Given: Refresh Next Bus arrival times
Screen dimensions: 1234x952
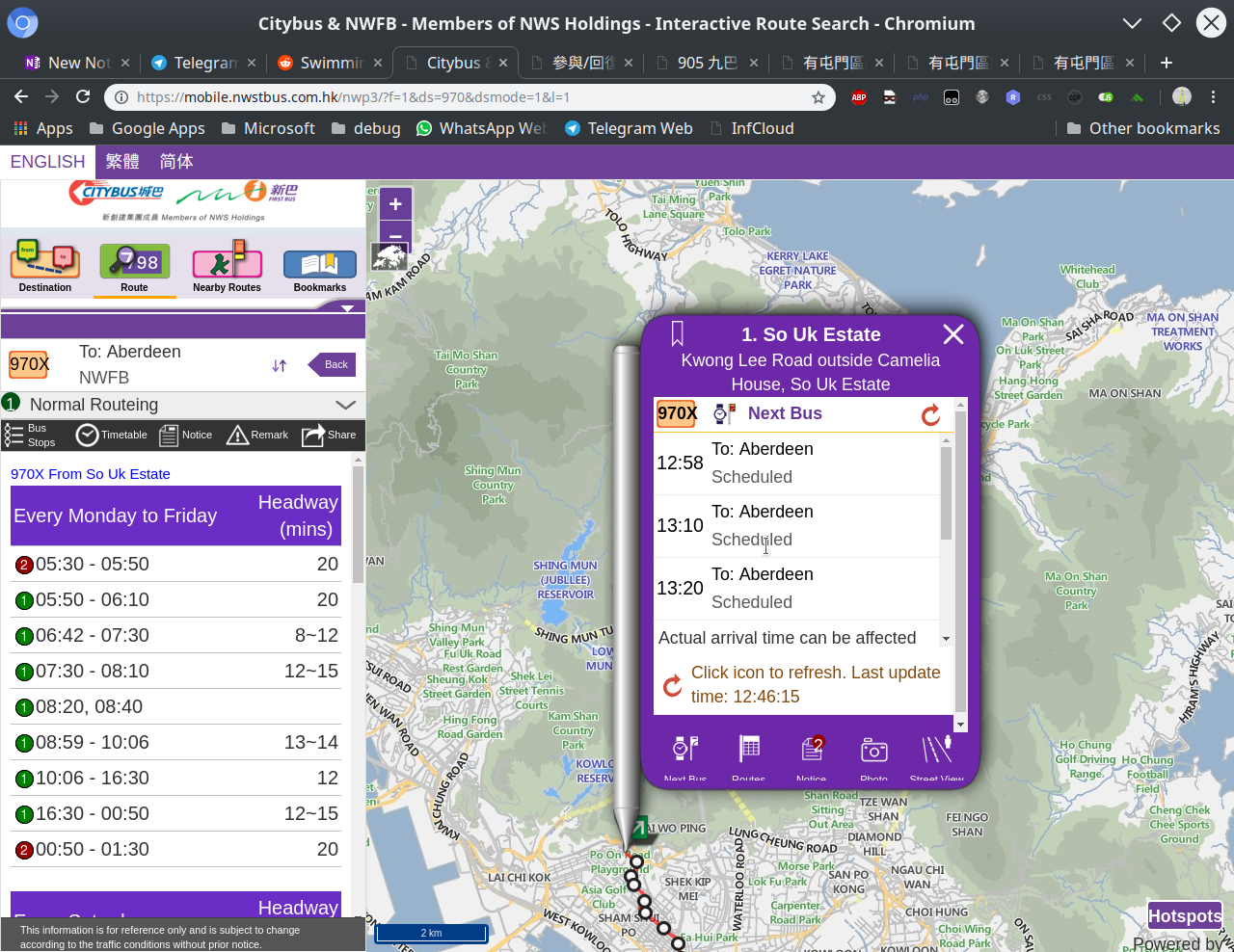Looking at the screenshot, I should point(930,414).
